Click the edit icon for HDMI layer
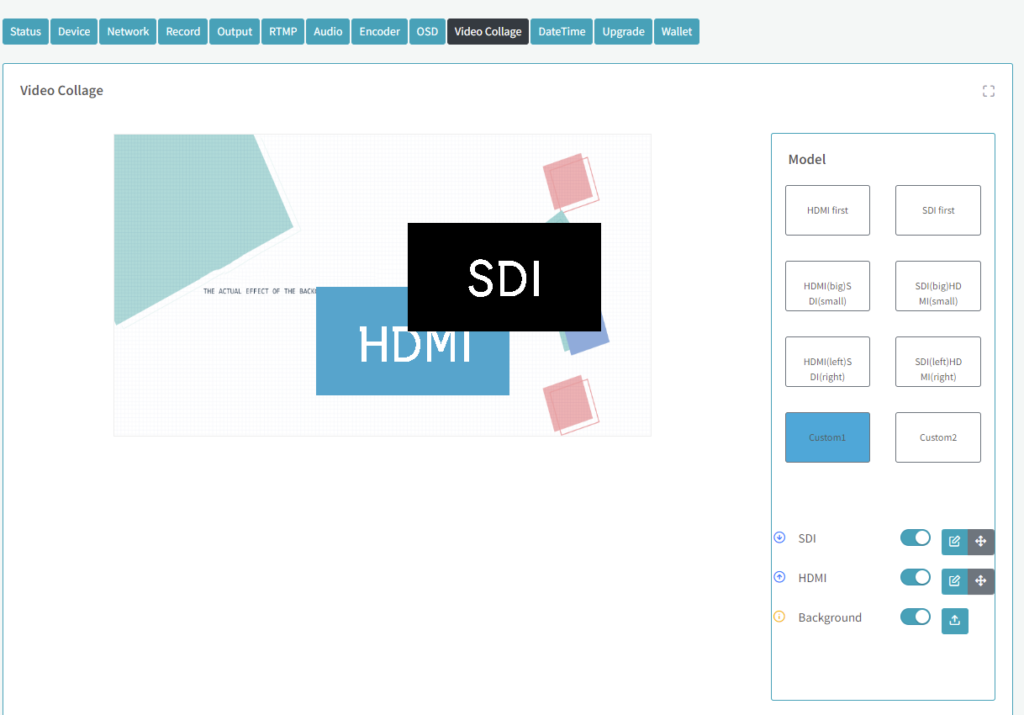 pyautogui.click(x=954, y=581)
